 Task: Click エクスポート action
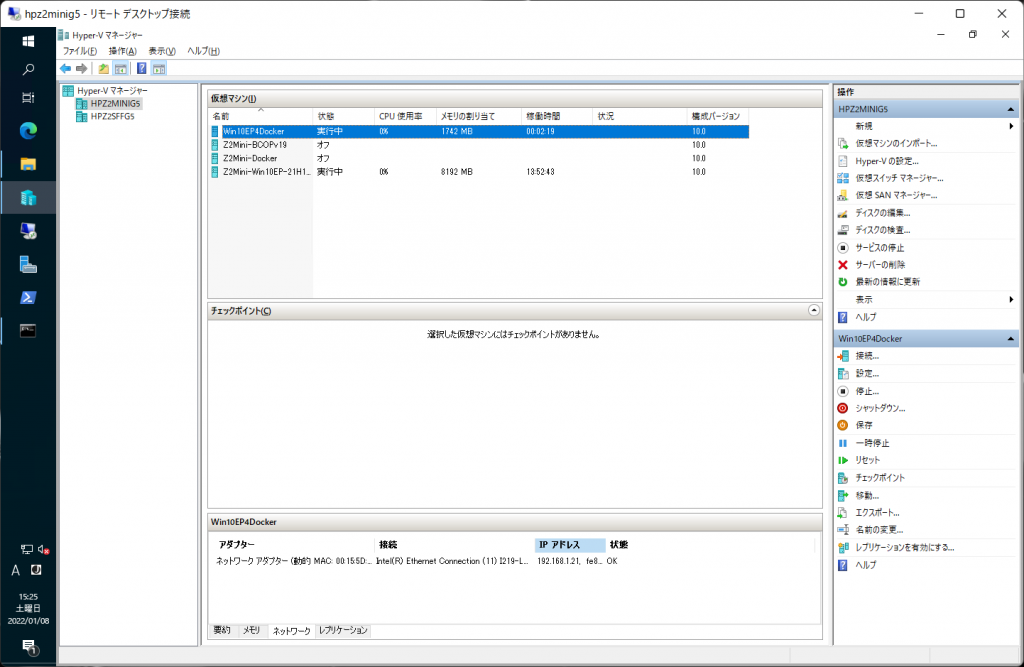(877, 512)
